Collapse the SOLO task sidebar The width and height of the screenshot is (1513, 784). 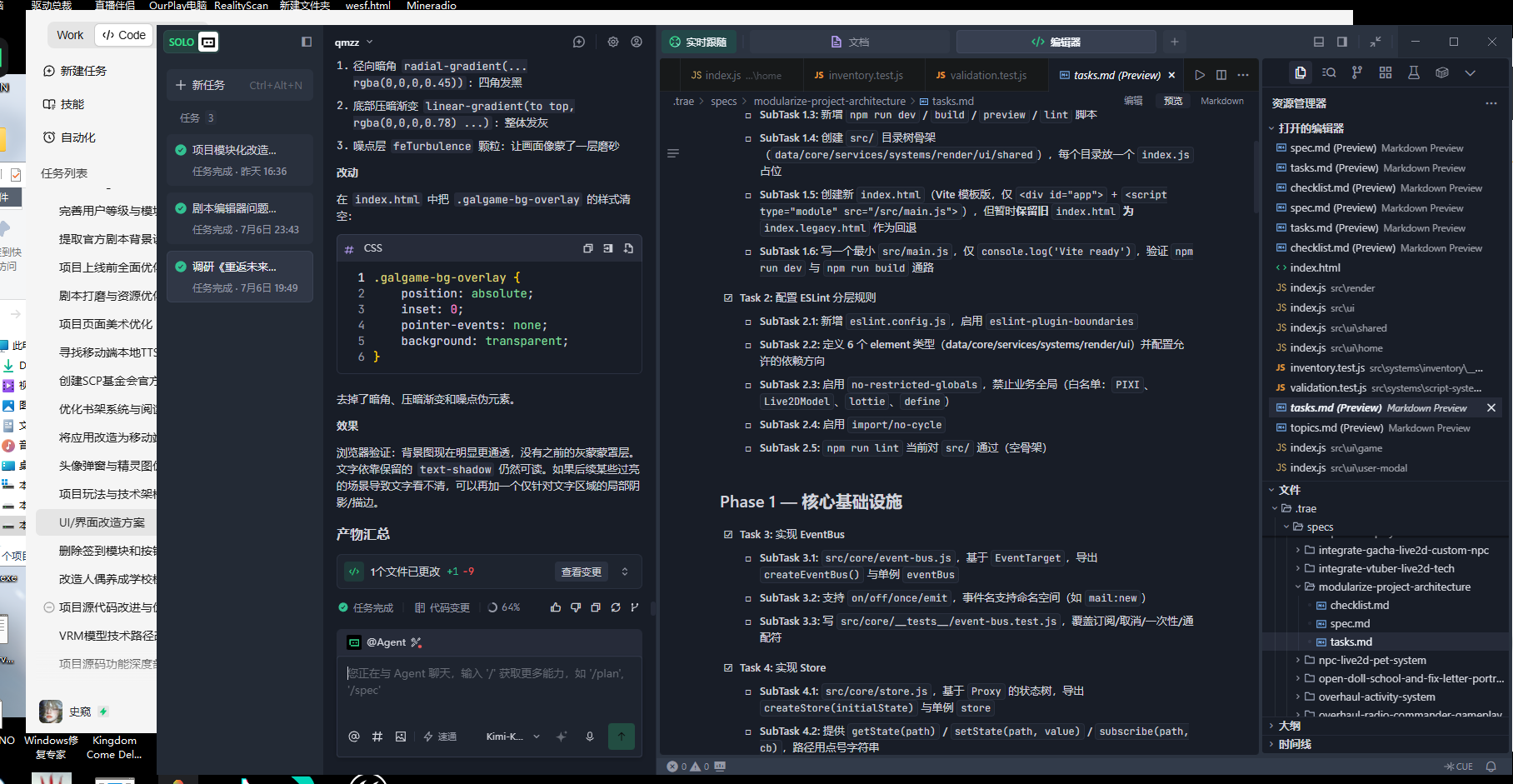click(307, 42)
